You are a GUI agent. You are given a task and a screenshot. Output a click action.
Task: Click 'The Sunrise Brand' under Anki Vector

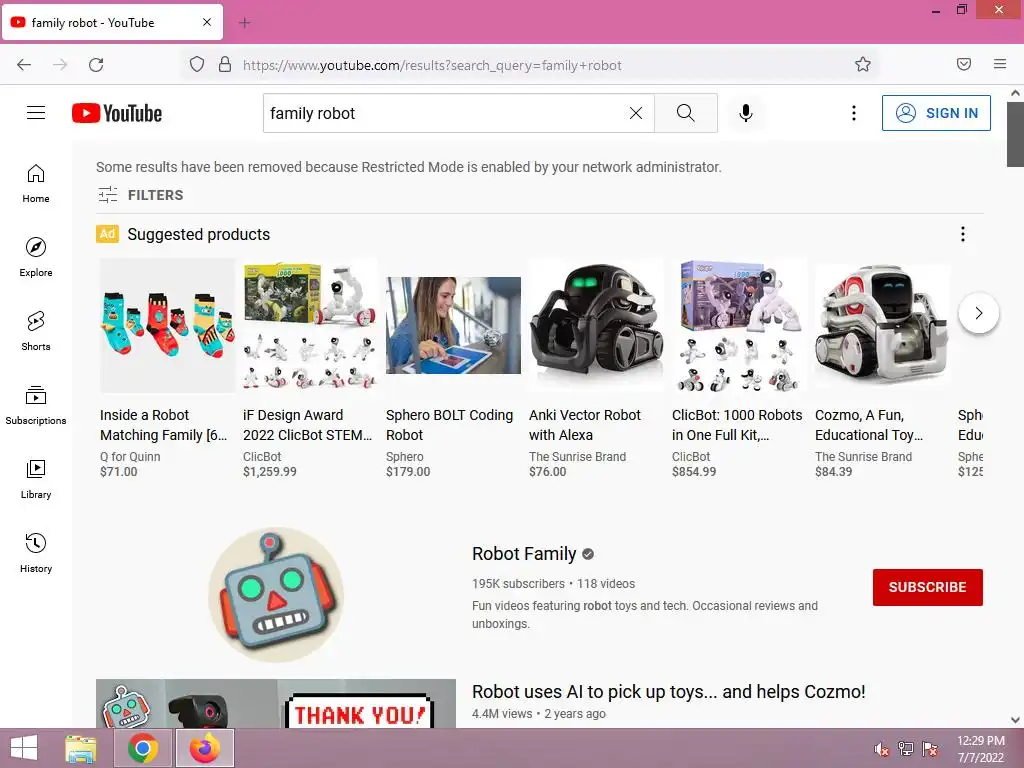577,456
